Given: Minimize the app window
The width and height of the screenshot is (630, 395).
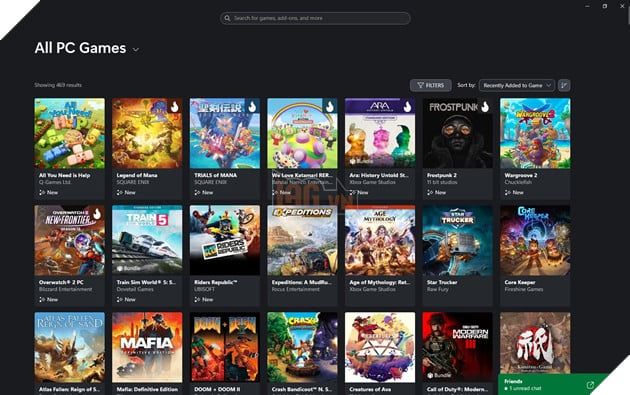Looking at the screenshot, I should click(x=587, y=6).
